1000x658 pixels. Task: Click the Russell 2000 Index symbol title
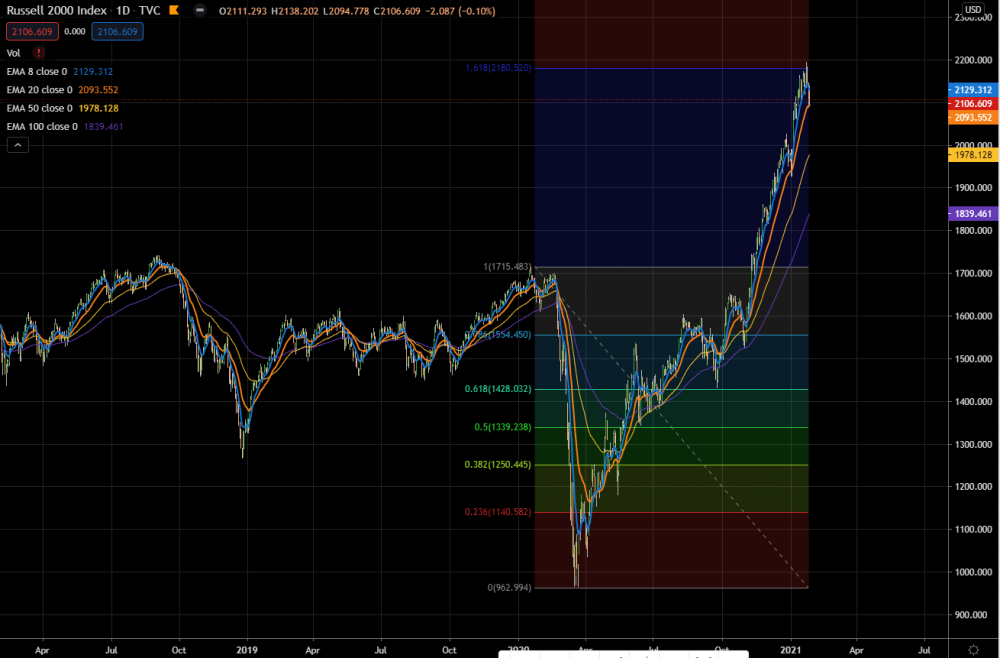tap(56, 11)
